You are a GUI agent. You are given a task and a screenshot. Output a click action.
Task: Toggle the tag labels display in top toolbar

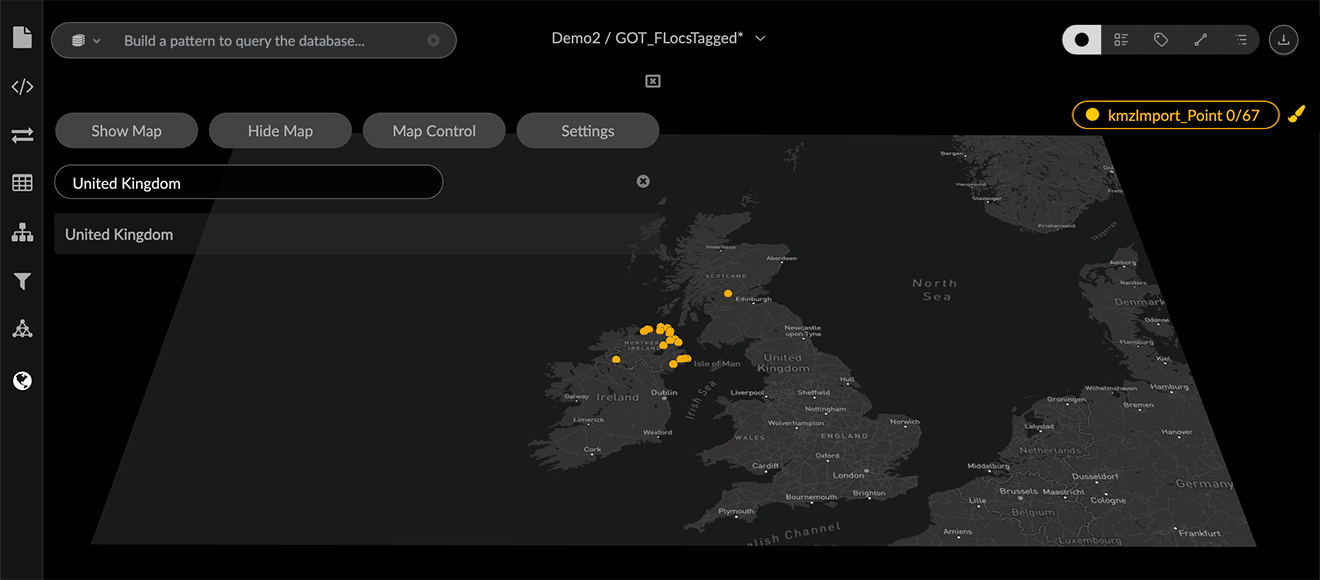pos(1160,39)
